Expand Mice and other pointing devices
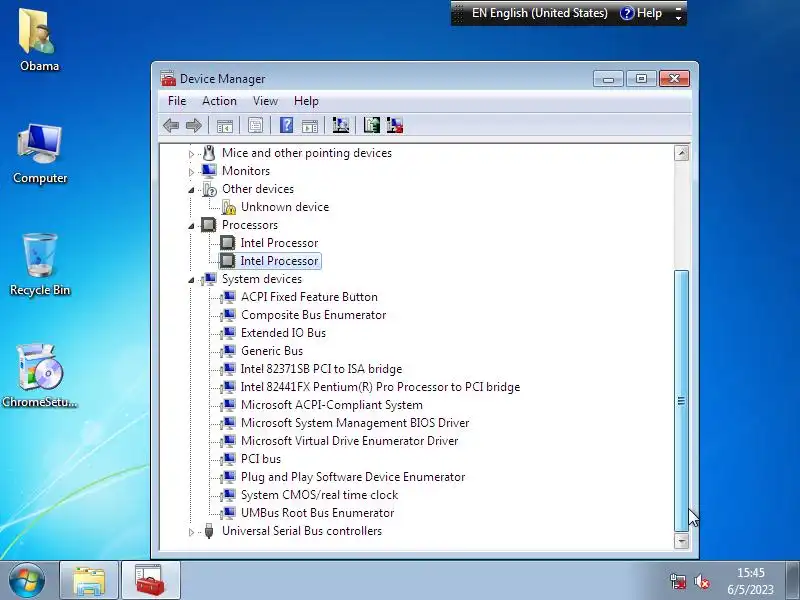The image size is (800, 600). [191, 154]
